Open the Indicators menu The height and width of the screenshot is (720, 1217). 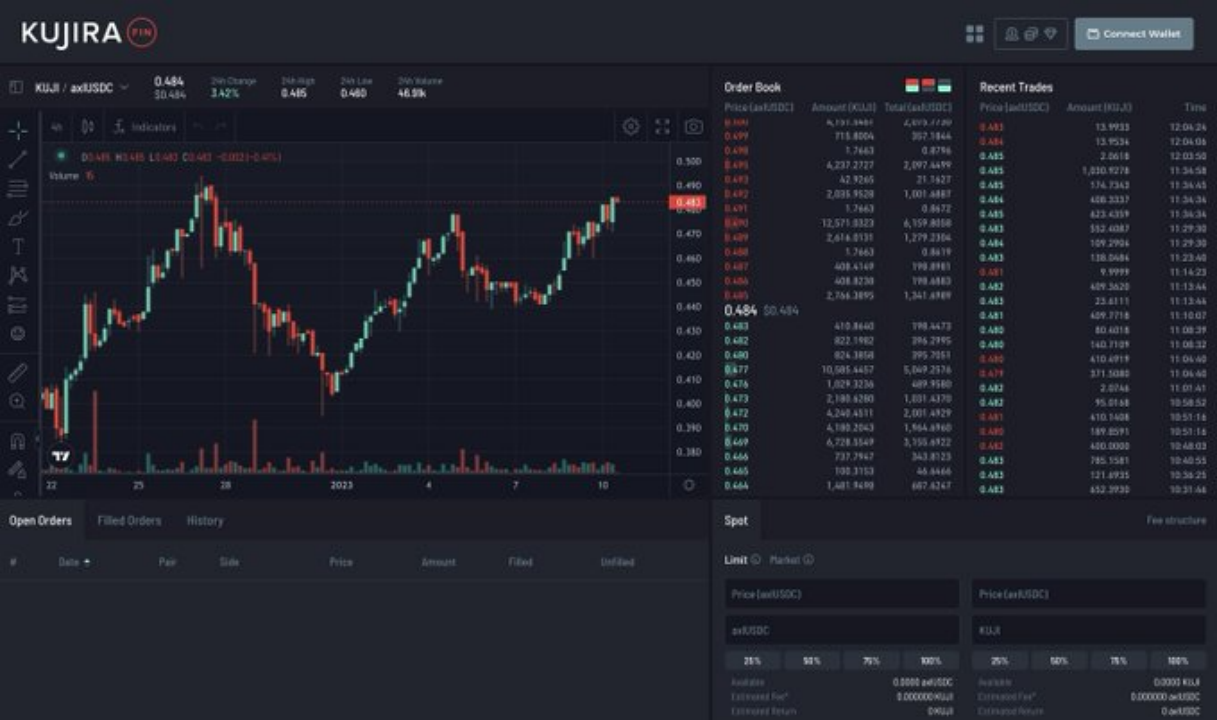coord(145,127)
